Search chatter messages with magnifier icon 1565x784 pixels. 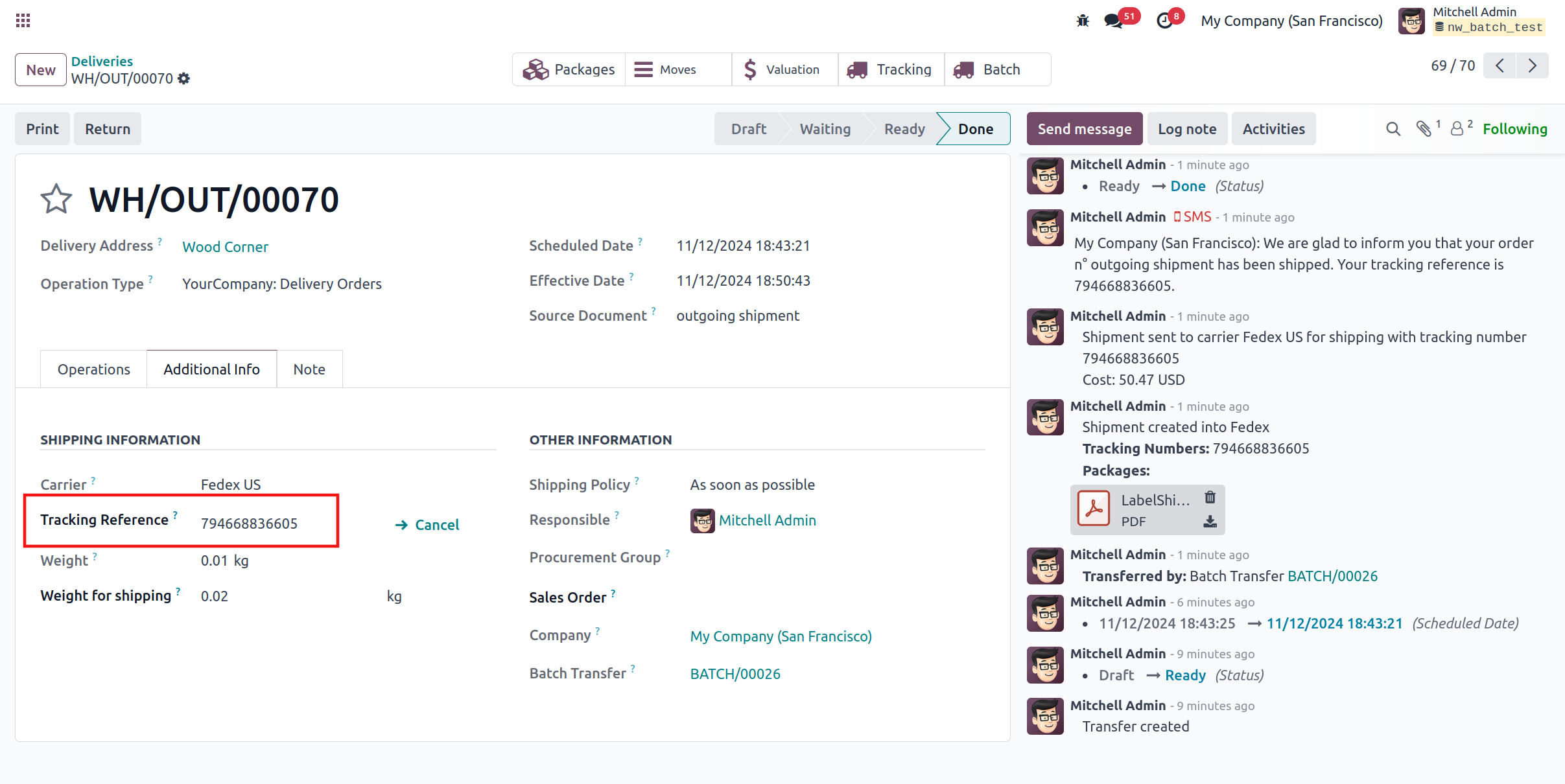(x=1393, y=129)
